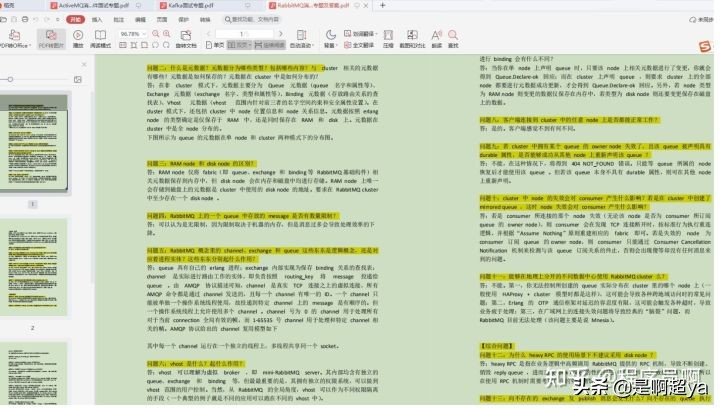The width and height of the screenshot is (720, 408).
Task: Click the 压缩 compress tool
Action: click(x=388, y=39)
